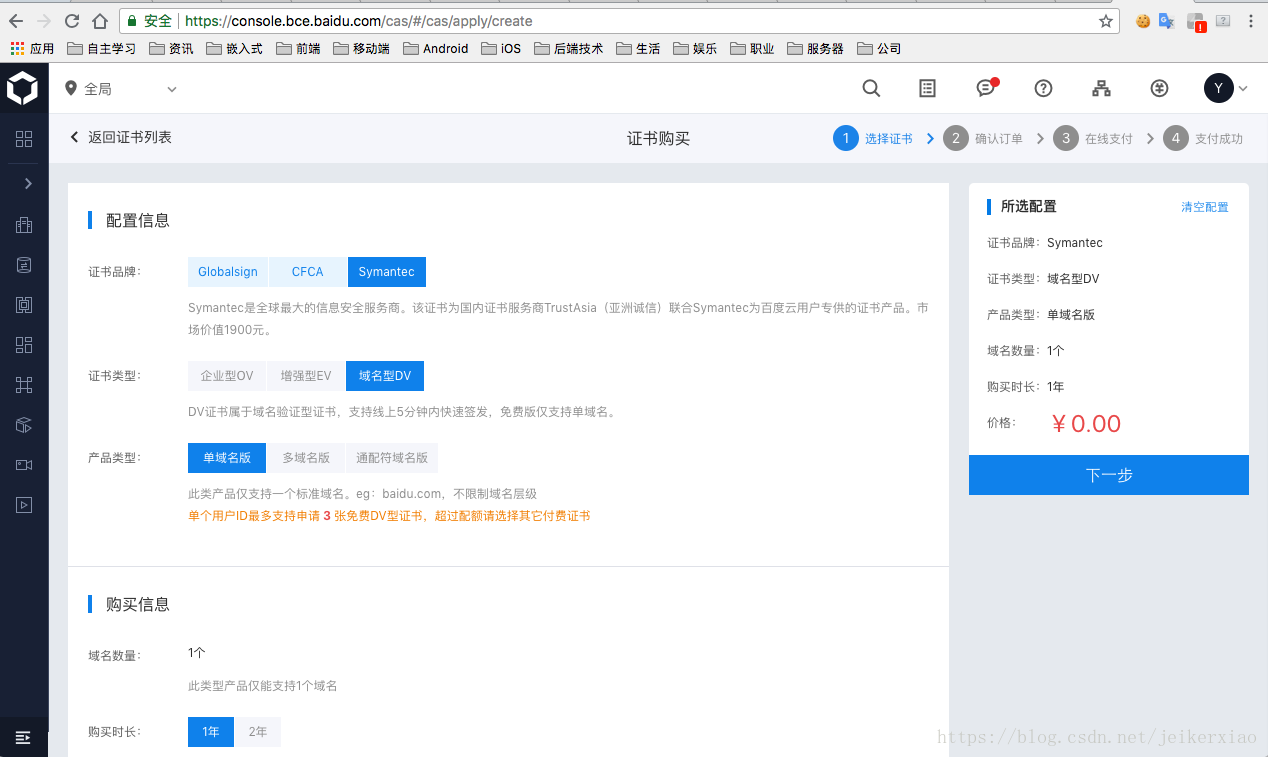This screenshot has width=1268, height=757.
Task: Bookmark this page with the star icon
Action: 1105,21
